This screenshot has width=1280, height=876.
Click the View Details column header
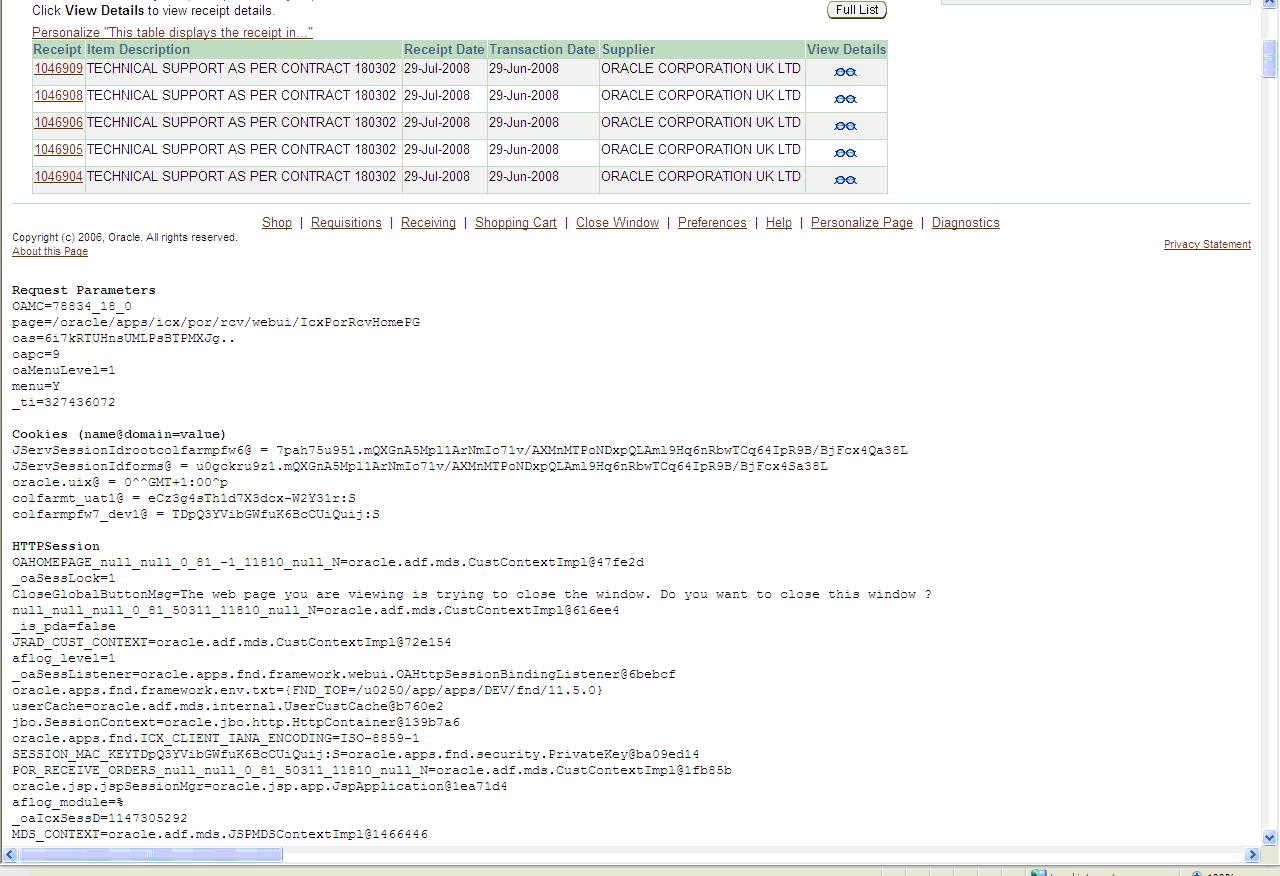tap(846, 49)
